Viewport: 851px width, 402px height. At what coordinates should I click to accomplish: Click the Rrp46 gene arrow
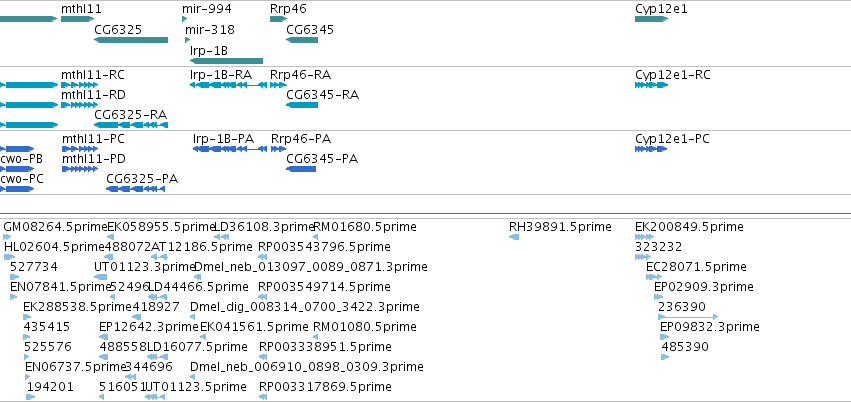[x=278, y=19]
